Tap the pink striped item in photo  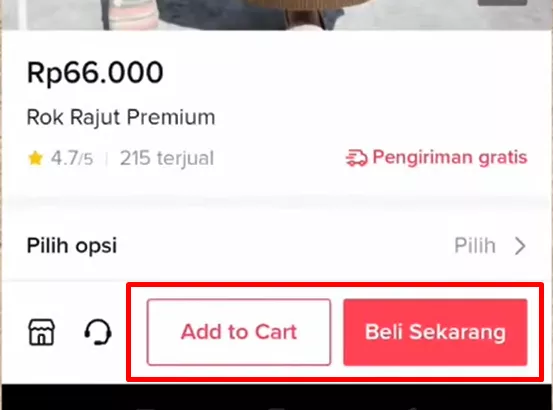tap(134, 18)
